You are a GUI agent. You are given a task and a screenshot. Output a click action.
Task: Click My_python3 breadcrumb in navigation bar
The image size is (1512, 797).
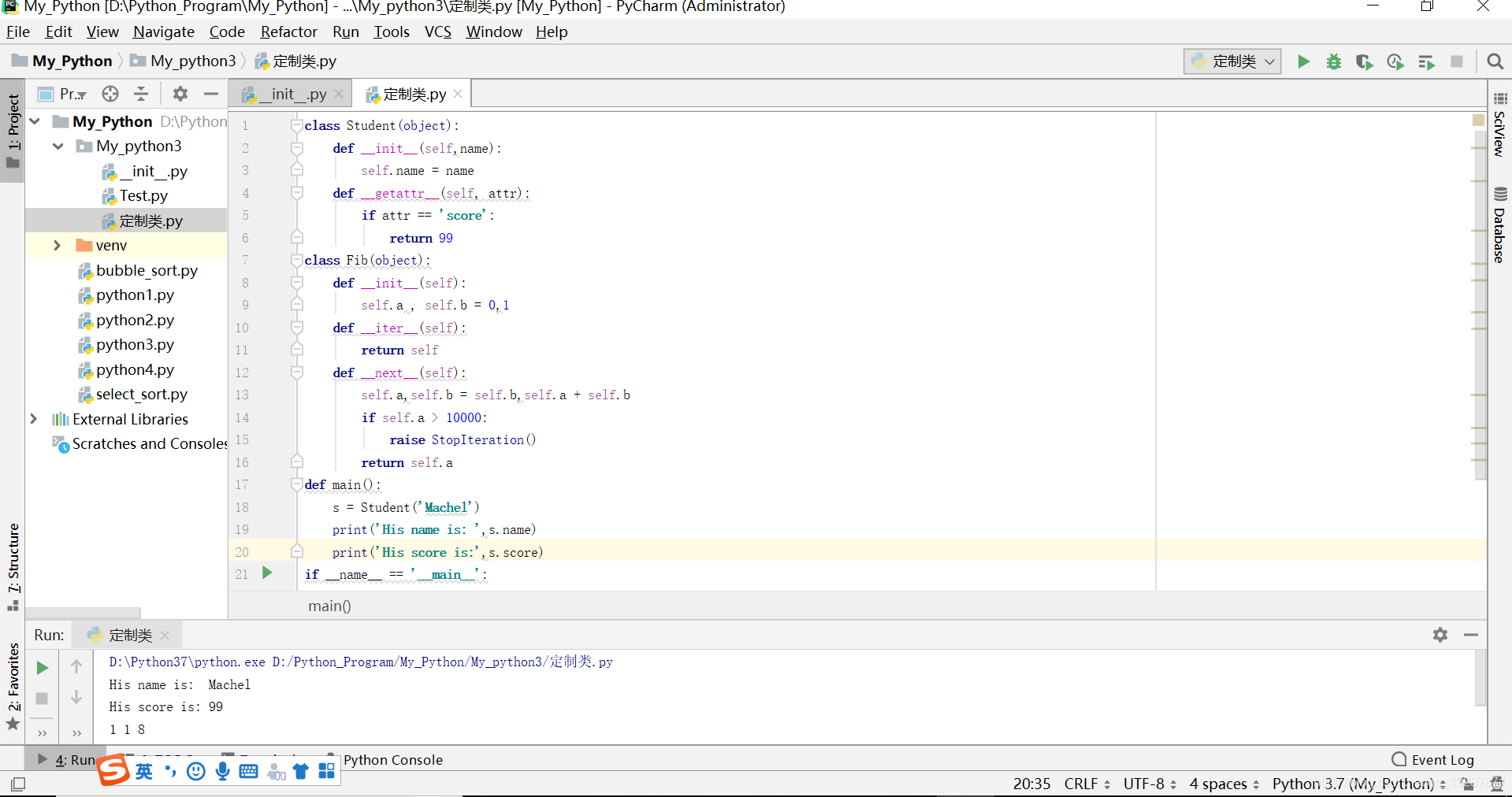click(x=184, y=61)
